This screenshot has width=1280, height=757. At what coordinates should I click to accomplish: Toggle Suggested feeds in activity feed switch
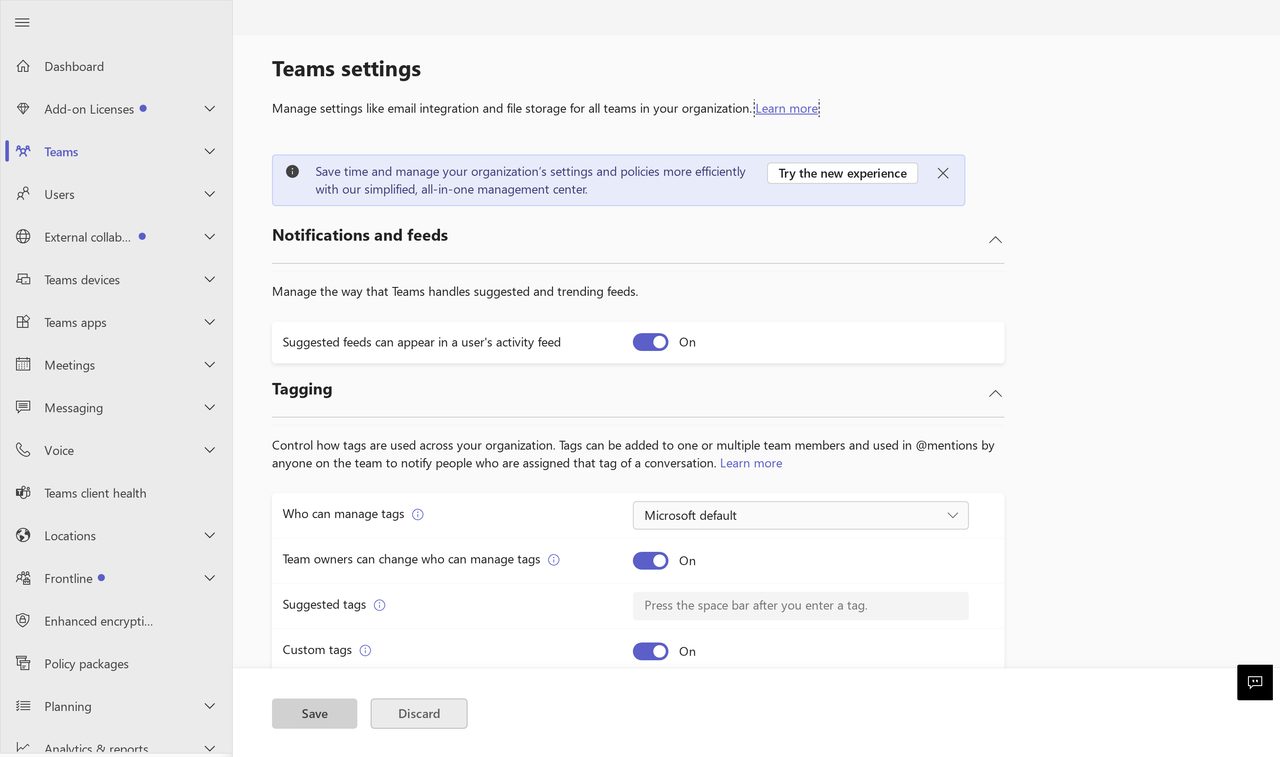coord(650,342)
